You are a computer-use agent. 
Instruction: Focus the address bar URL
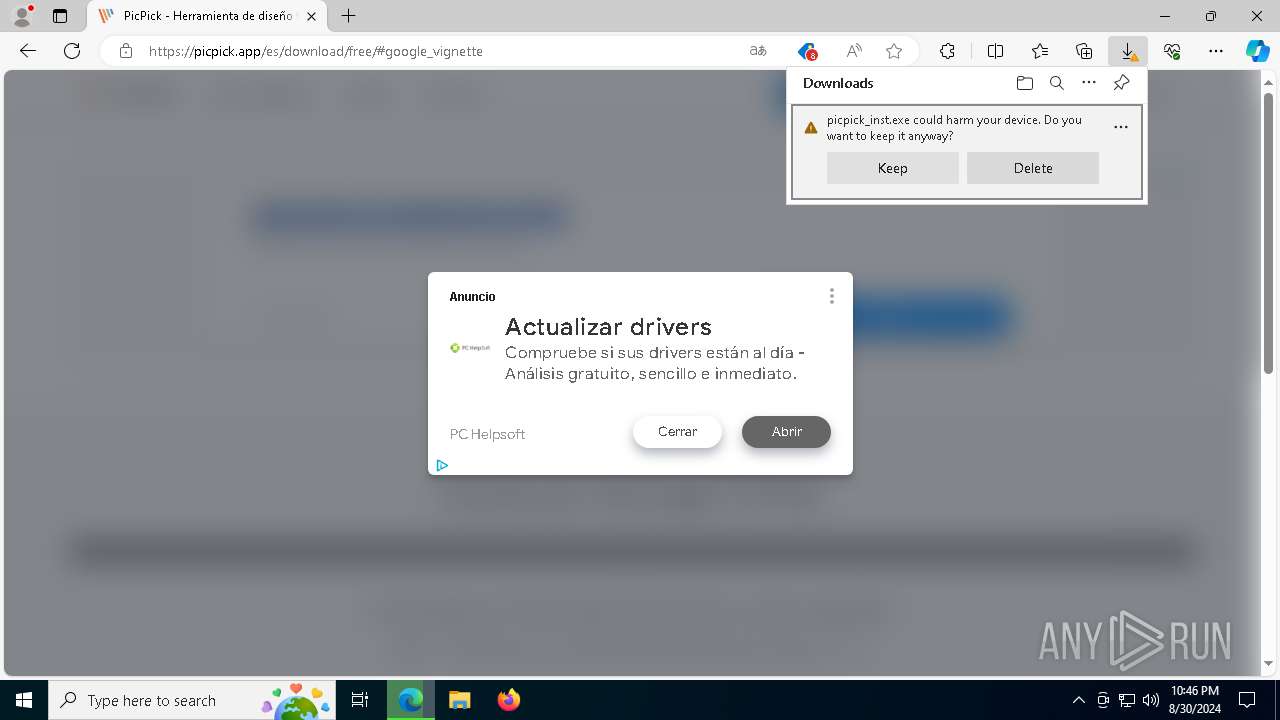coord(316,51)
